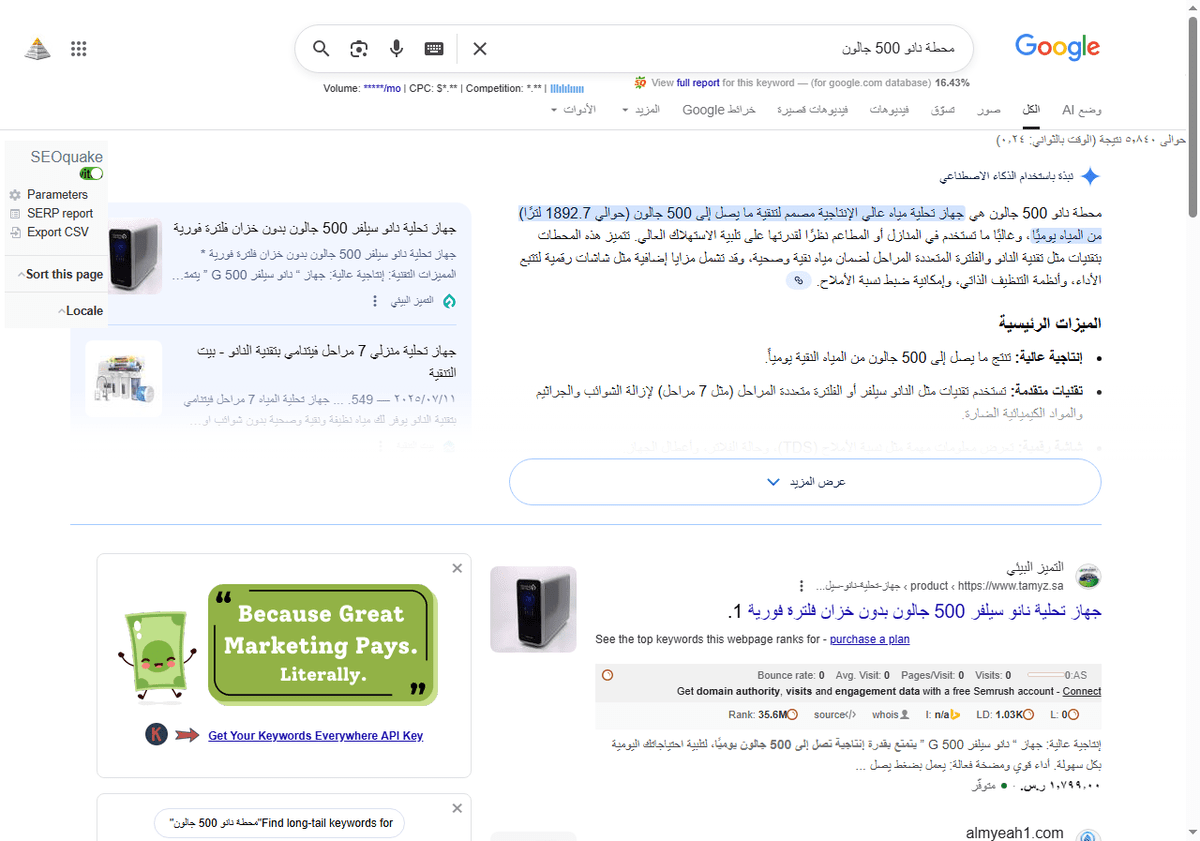The width and height of the screenshot is (1200, 841).
Task: Expand the AI overview with عرض المزيد
Action: [805, 481]
